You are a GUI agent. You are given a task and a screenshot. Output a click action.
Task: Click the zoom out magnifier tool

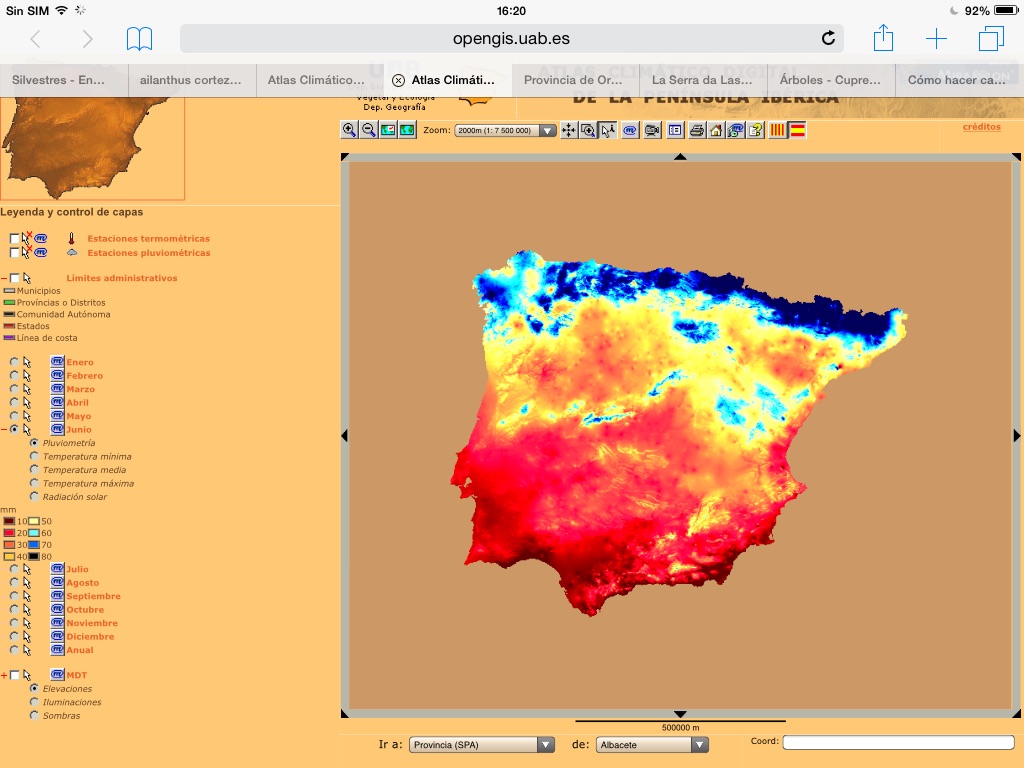point(369,130)
